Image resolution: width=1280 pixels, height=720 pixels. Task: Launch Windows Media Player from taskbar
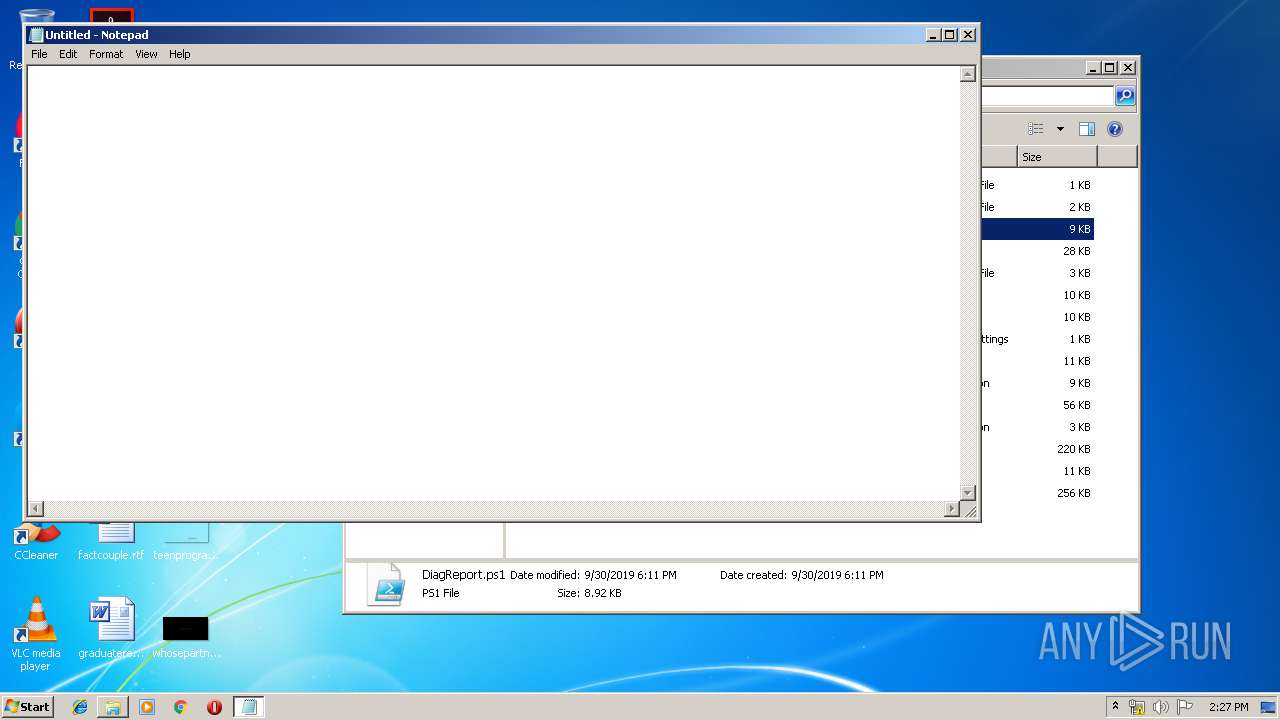147,707
